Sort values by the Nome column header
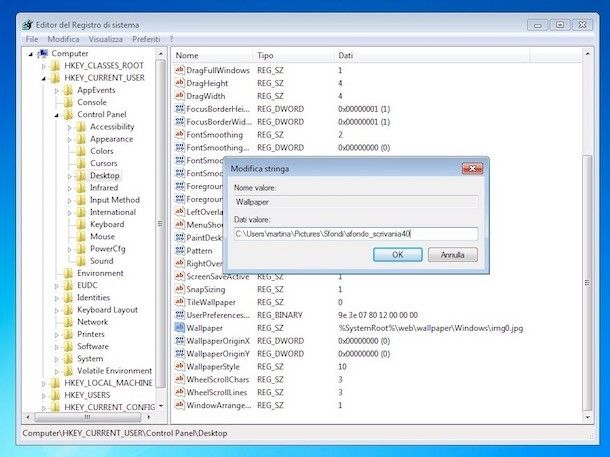Viewport: 610px width, 457px height. [x=212, y=55]
